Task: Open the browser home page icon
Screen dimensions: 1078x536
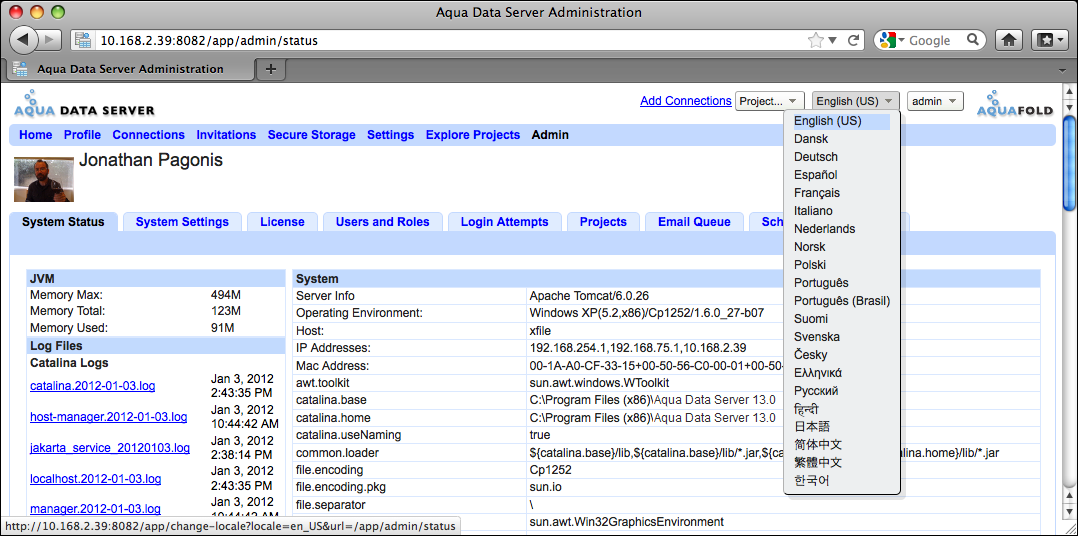Action: pos(1009,40)
